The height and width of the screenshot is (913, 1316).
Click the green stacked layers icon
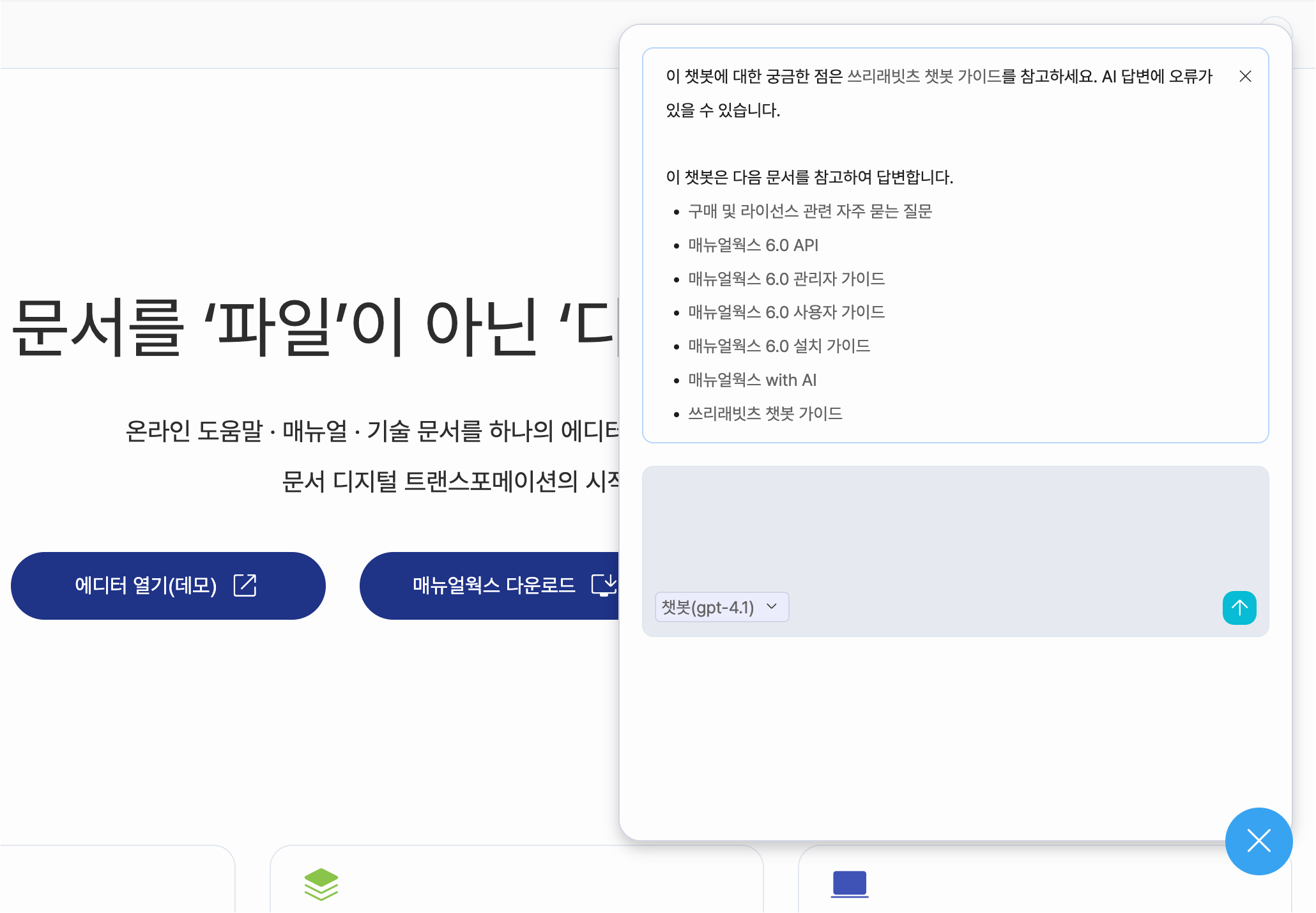[x=321, y=884]
